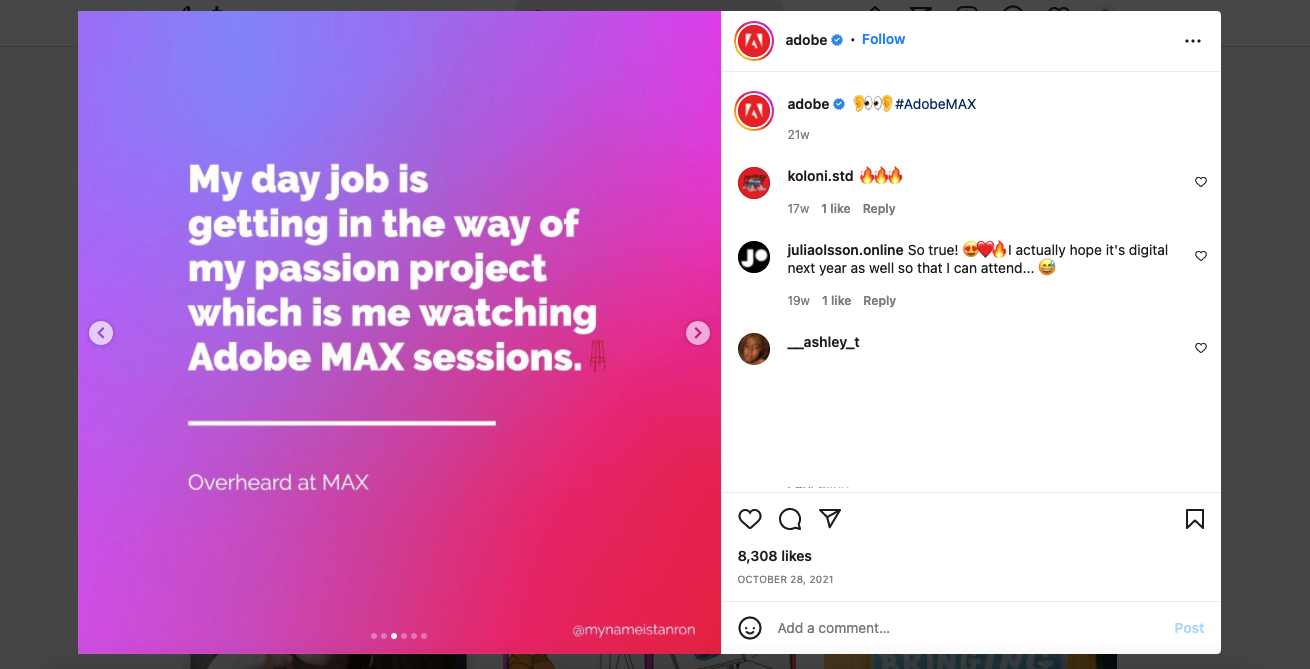Viewport: 1310px width, 669px height.
Task: Open adobe profile picture in header
Action: click(754, 41)
